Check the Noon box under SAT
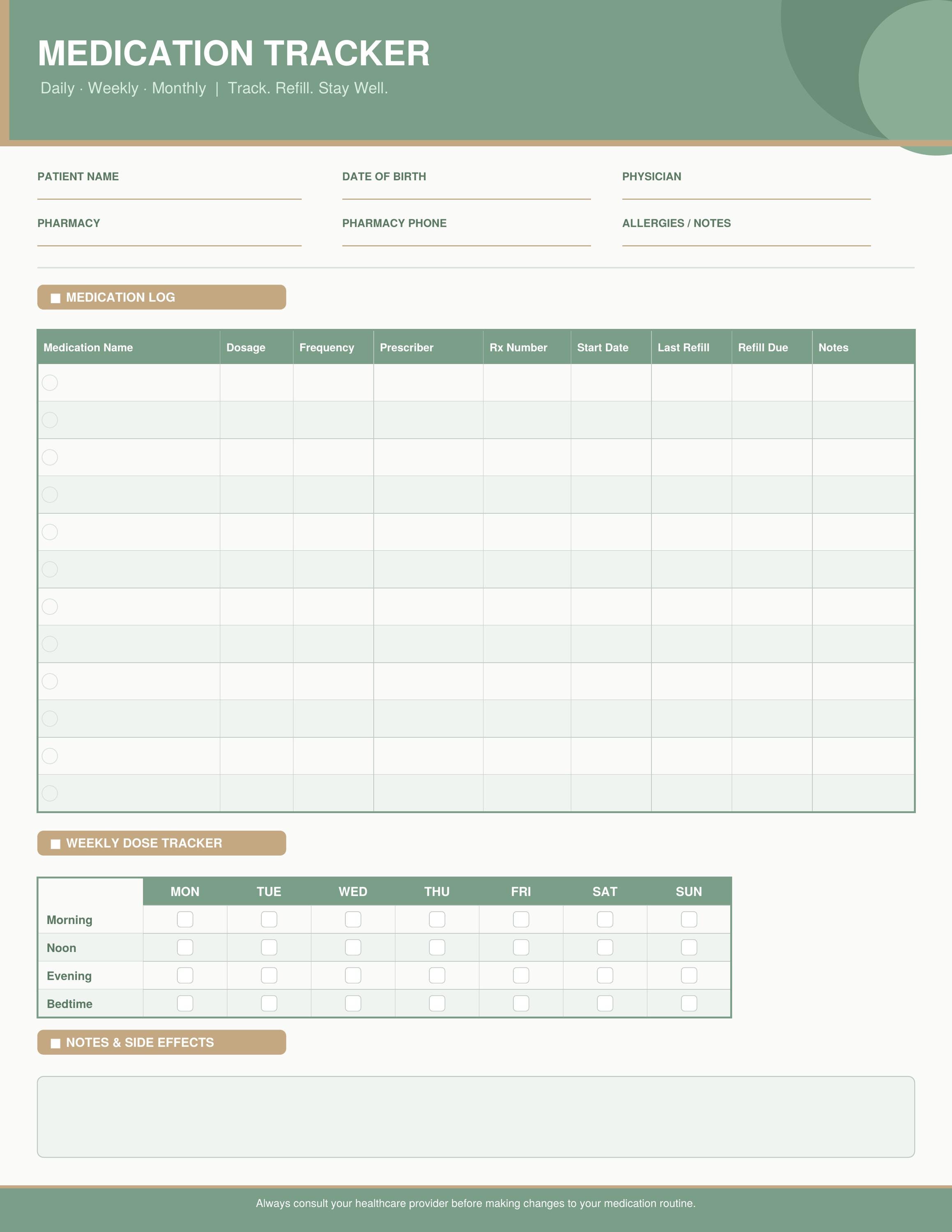Viewport: 952px width, 1232px height. pos(605,947)
